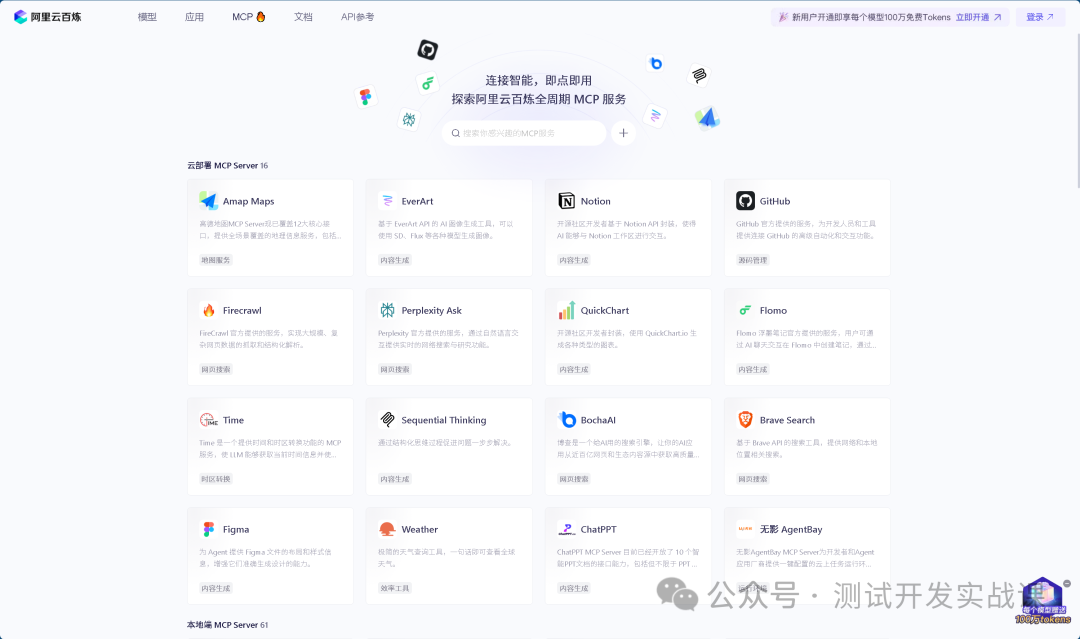Open the 模型 menu item
Viewport: 1080px width, 639px height.
[147, 17]
